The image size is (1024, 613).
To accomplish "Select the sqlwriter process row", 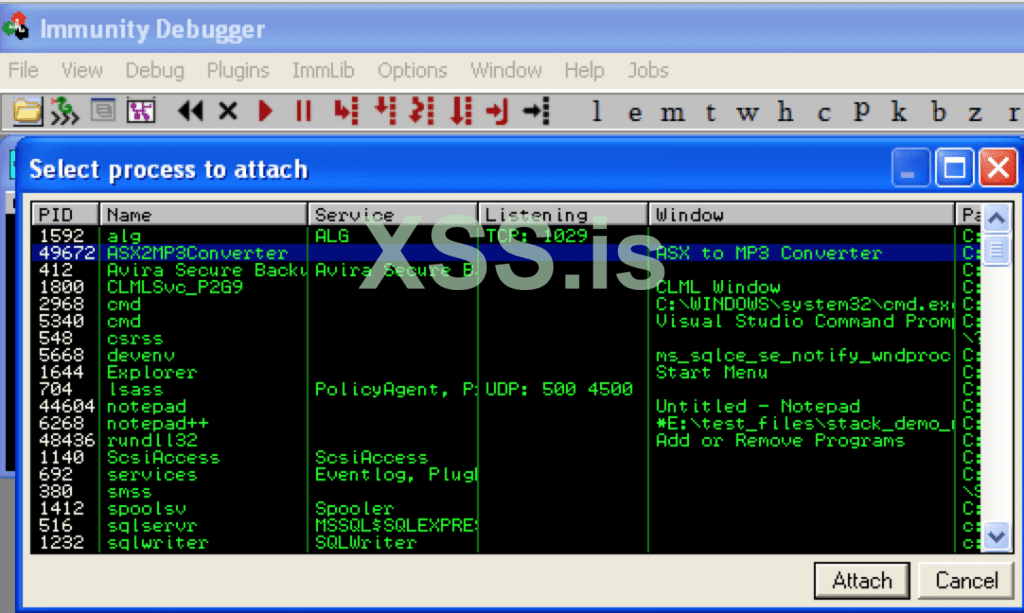I will pyautogui.click(x=506, y=541).
